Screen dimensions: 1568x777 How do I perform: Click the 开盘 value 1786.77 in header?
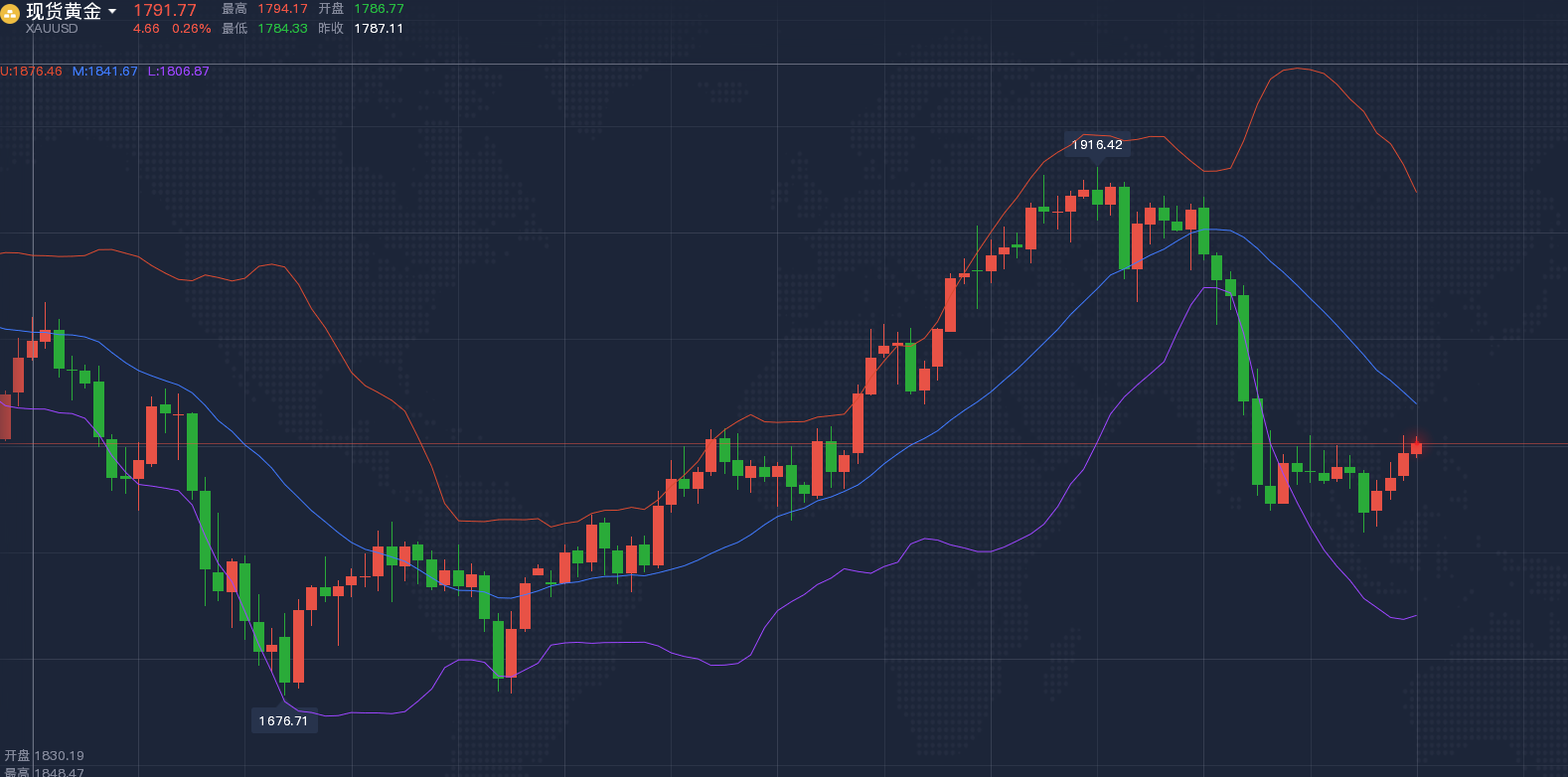coord(379,9)
